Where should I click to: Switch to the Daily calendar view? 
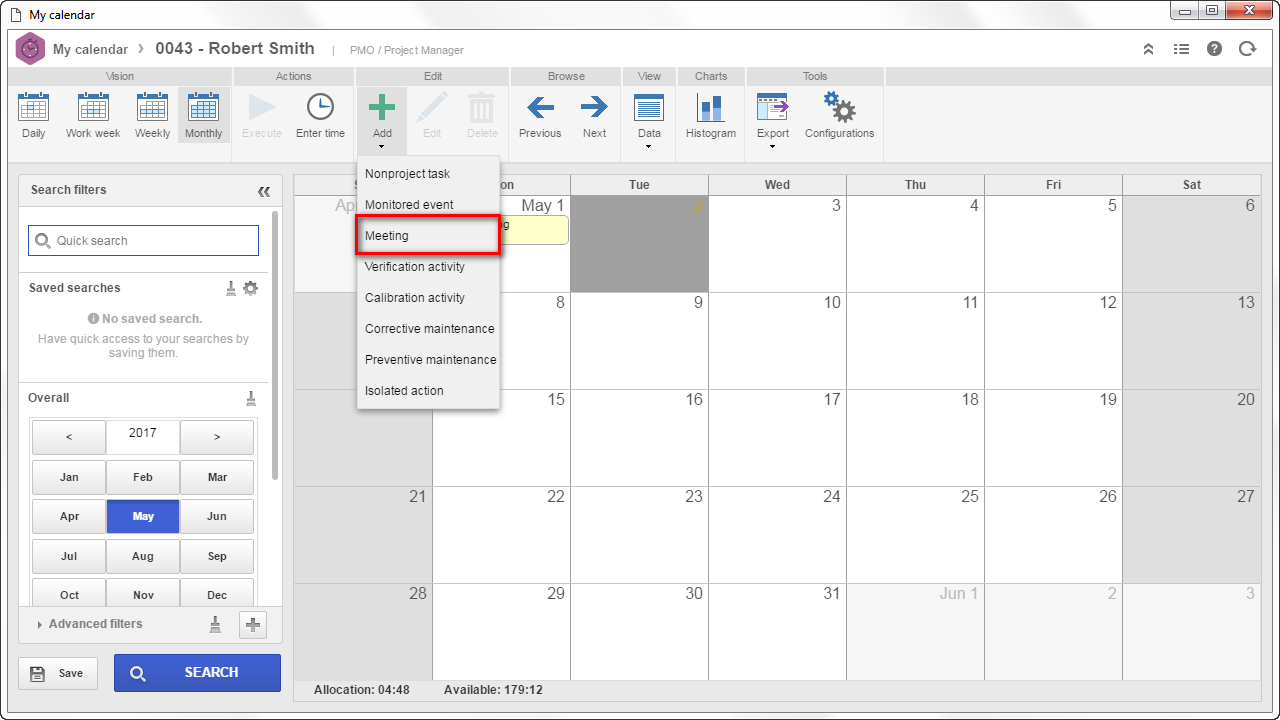coord(34,115)
